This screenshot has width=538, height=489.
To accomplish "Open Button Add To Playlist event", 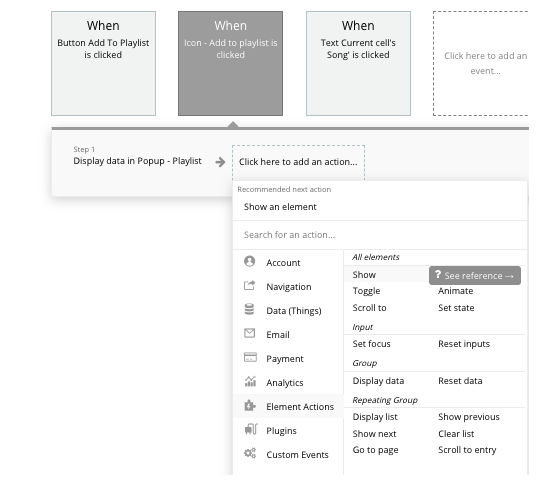I will pyautogui.click(x=103, y=63).
